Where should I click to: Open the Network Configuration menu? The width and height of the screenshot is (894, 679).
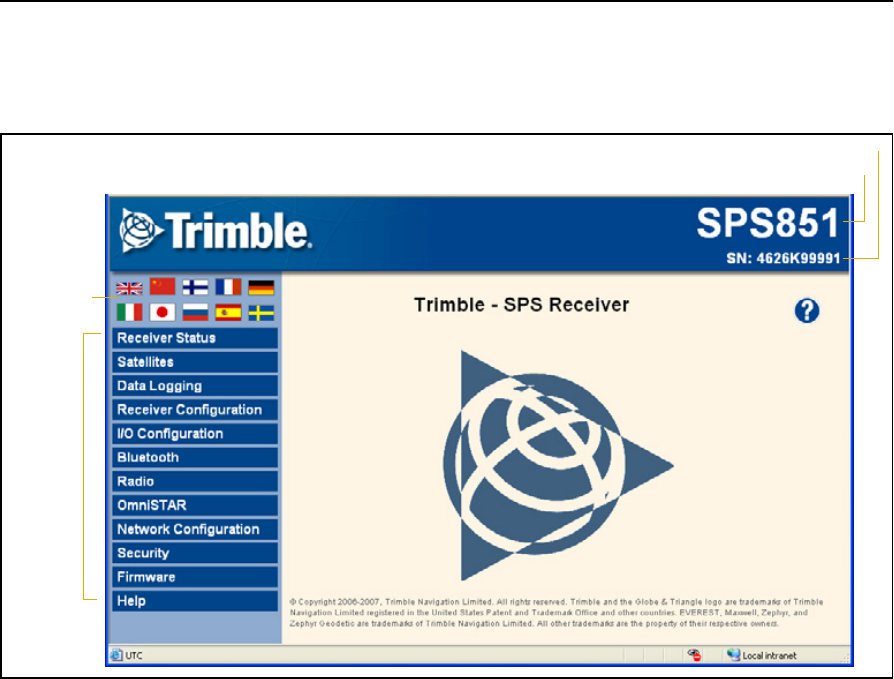(x=195, y=530)
